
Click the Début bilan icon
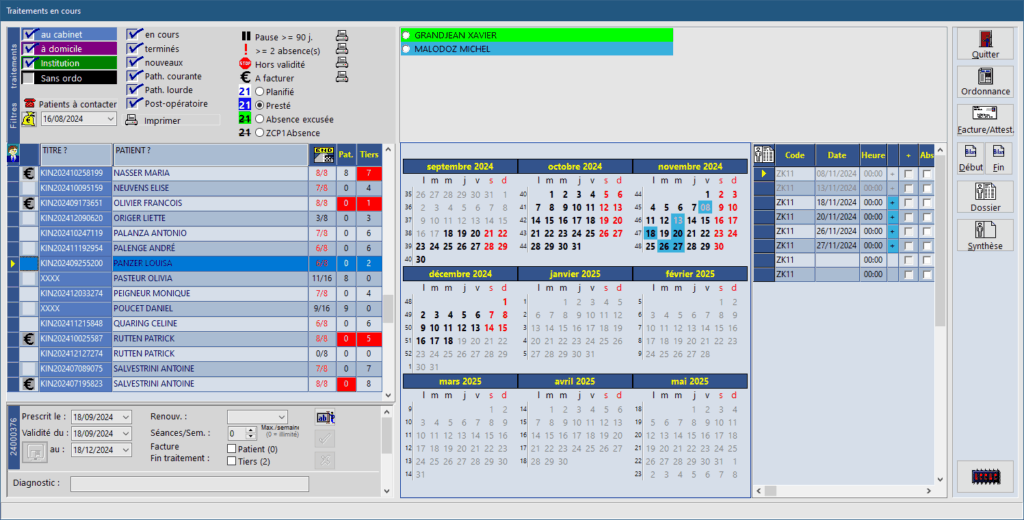pyautogui.click(x=970, y=158)
